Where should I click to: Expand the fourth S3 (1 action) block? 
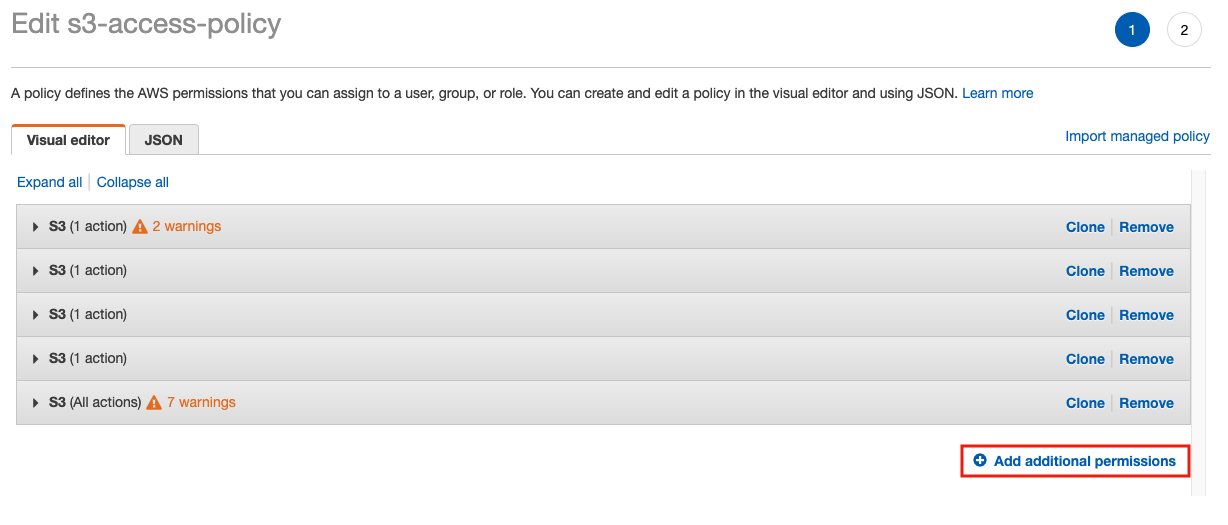36,359
